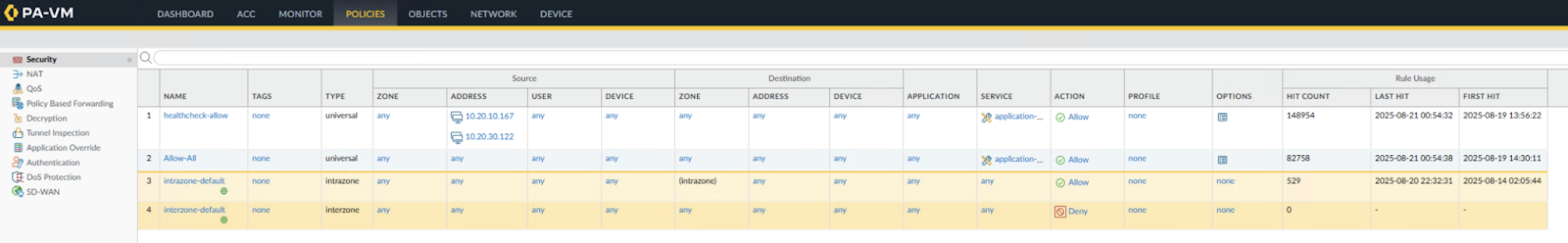Image resolution: width=1568 pixels, height=243 pixels.
Task: Switch to the DASHBOARD tab
Action: click(185, 13)
